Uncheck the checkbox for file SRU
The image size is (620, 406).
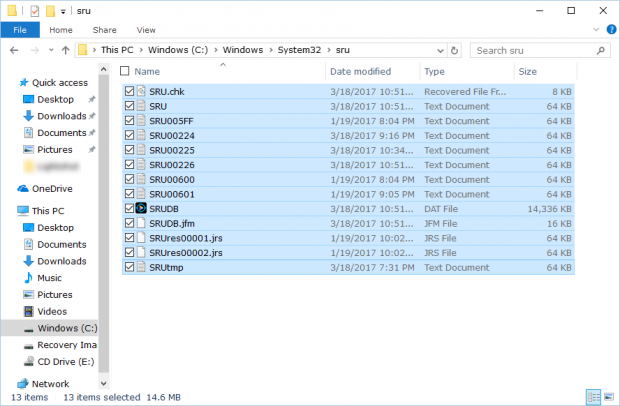(x=129, y=106)
